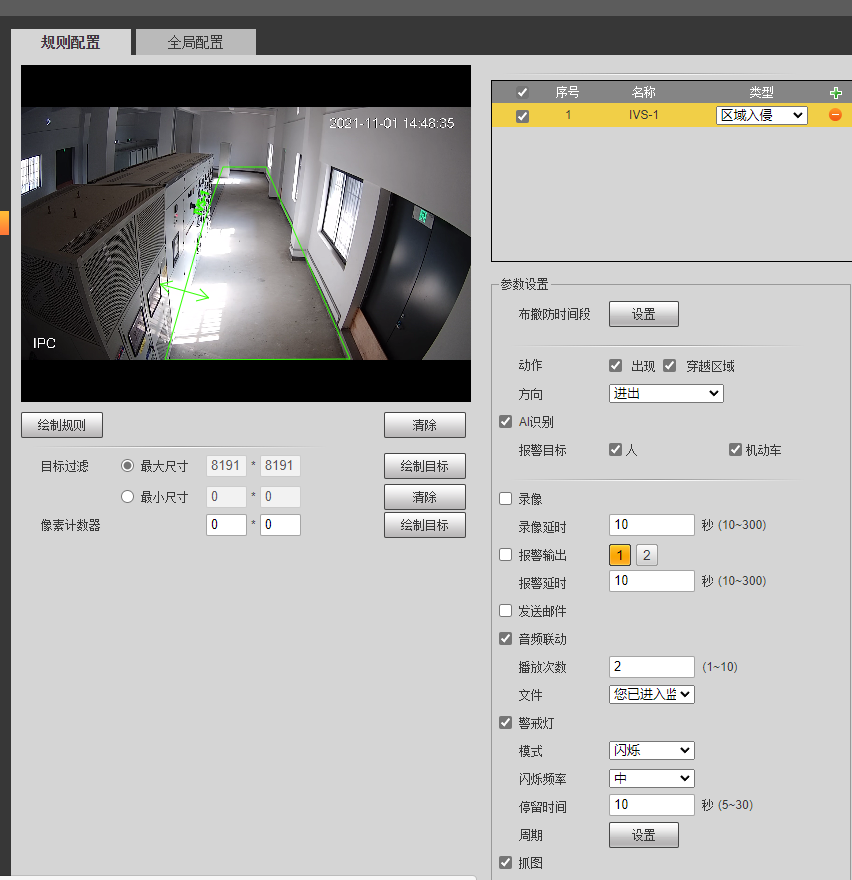852x880 pixels.
Task: Click the 录像延时 input field
Action: tap(652, 525)
